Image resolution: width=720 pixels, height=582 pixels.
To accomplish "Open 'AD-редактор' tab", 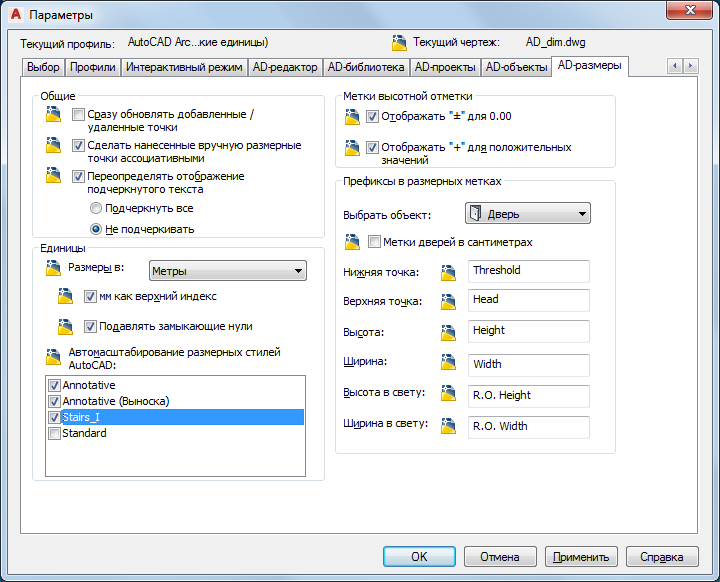I will click(x=285, y=68).
